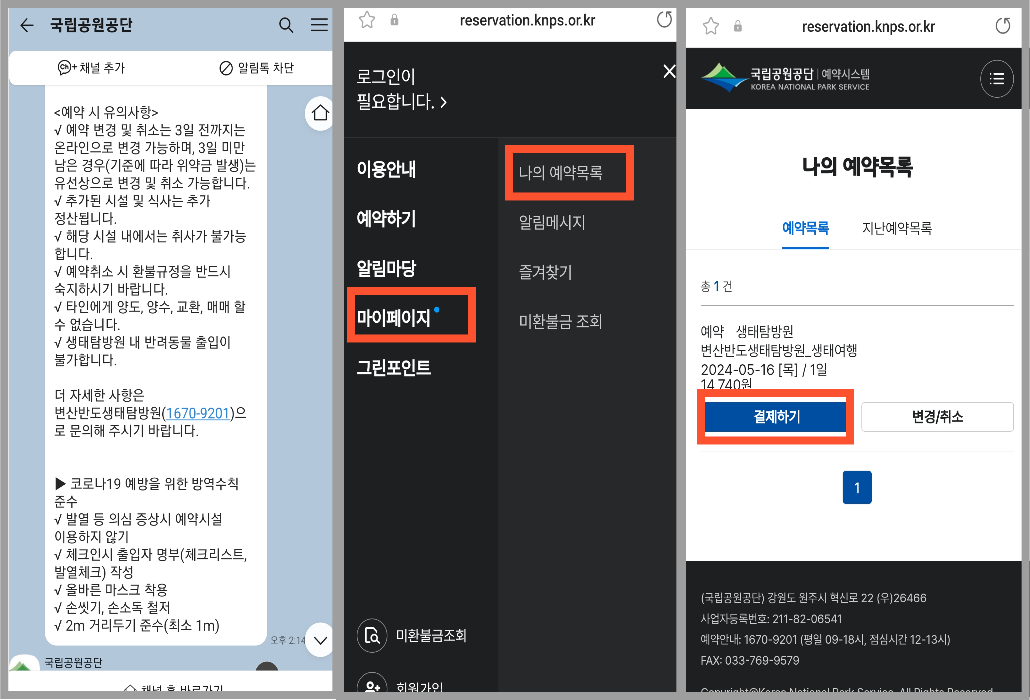Tap the 회원가입 person icon
Viewport: 1030px width, 700px height.
click(372, 683)
